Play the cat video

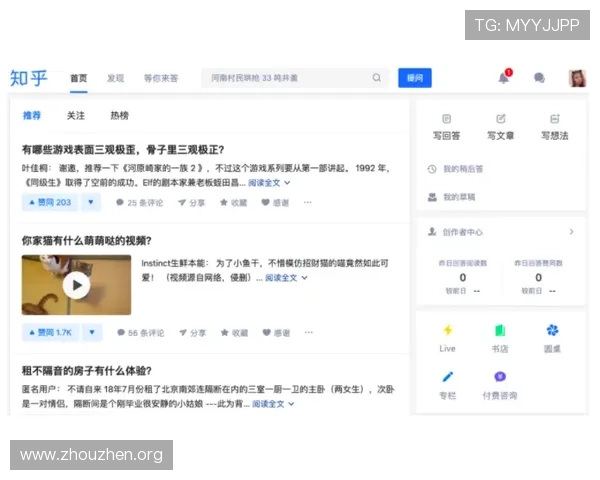(77, 285)
